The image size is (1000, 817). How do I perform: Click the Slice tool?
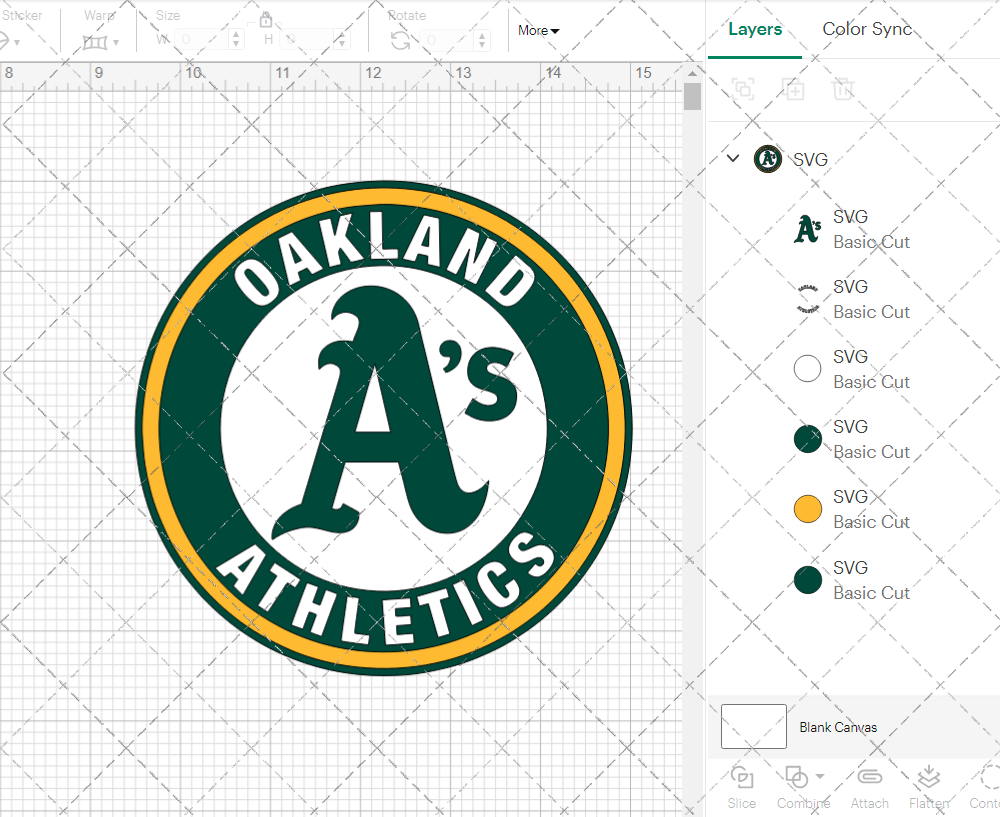click(x=742, y=788)
